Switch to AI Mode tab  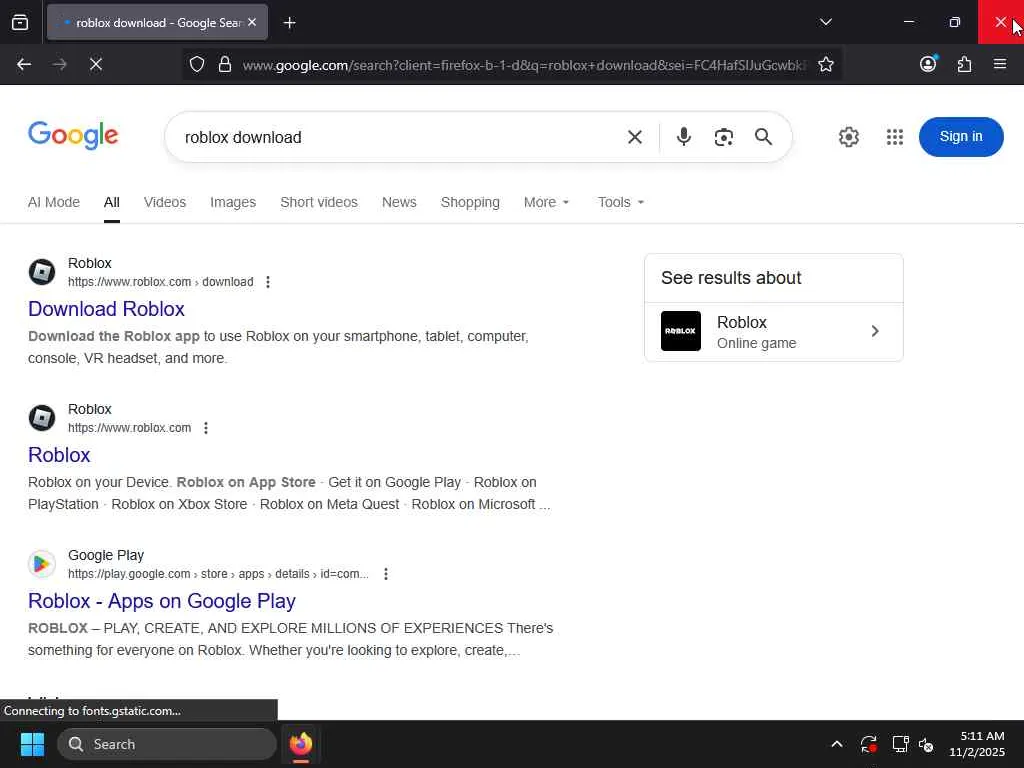[x=54, y=202]
